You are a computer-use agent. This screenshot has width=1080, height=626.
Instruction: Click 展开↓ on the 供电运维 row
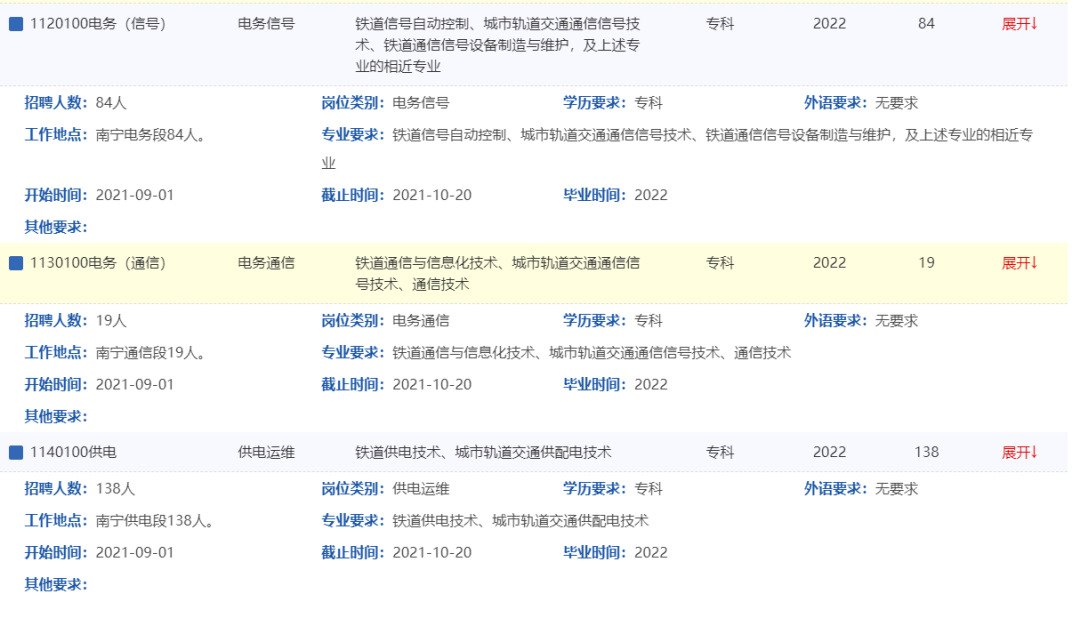(x=1019, y=452)
